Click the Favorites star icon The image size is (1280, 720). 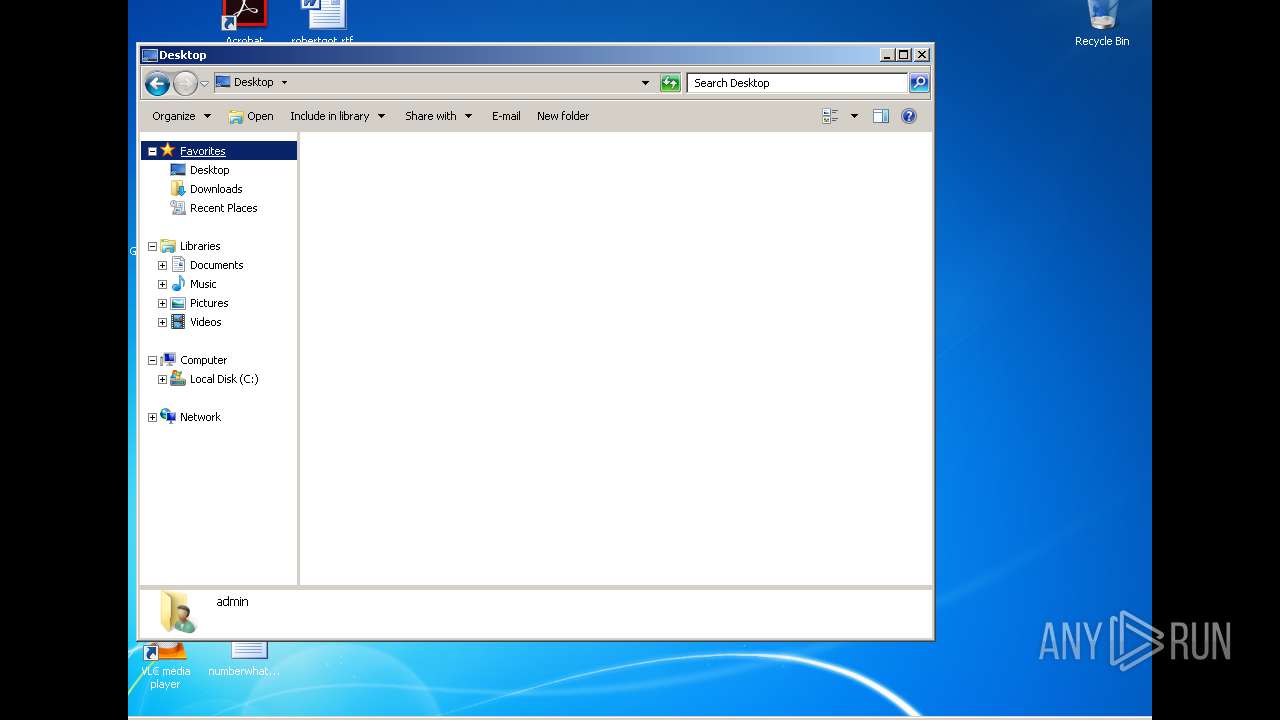[168, 150]
